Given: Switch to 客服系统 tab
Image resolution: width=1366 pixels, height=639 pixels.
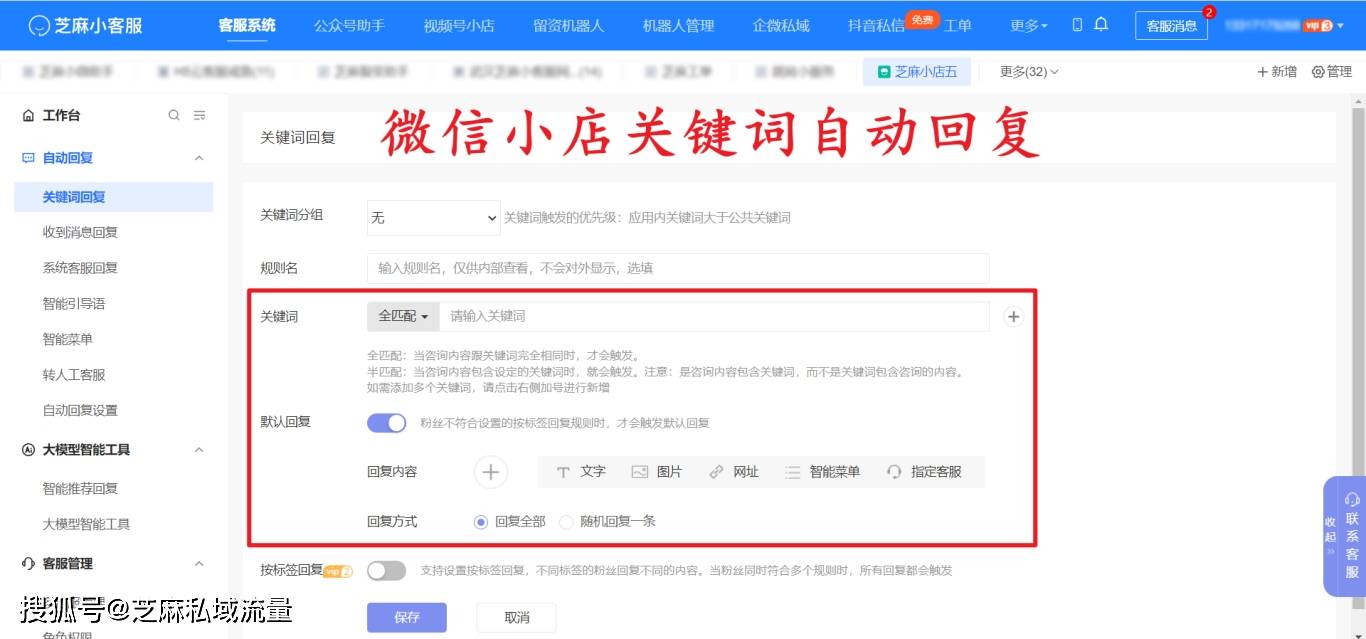Looking at the screenshot, I should [x=247, y=25].
